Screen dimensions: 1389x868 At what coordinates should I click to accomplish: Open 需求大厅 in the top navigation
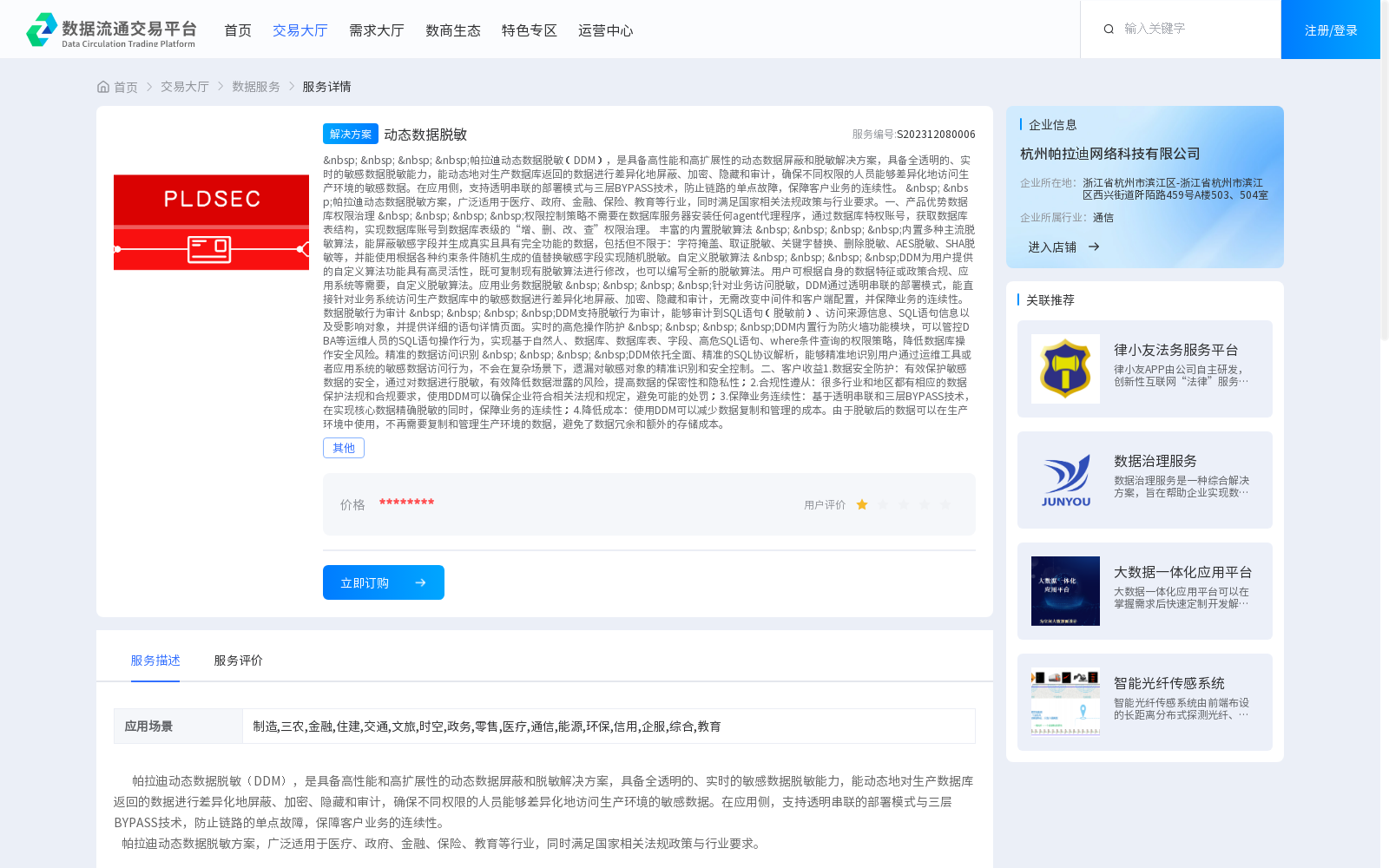coord(377,30)
